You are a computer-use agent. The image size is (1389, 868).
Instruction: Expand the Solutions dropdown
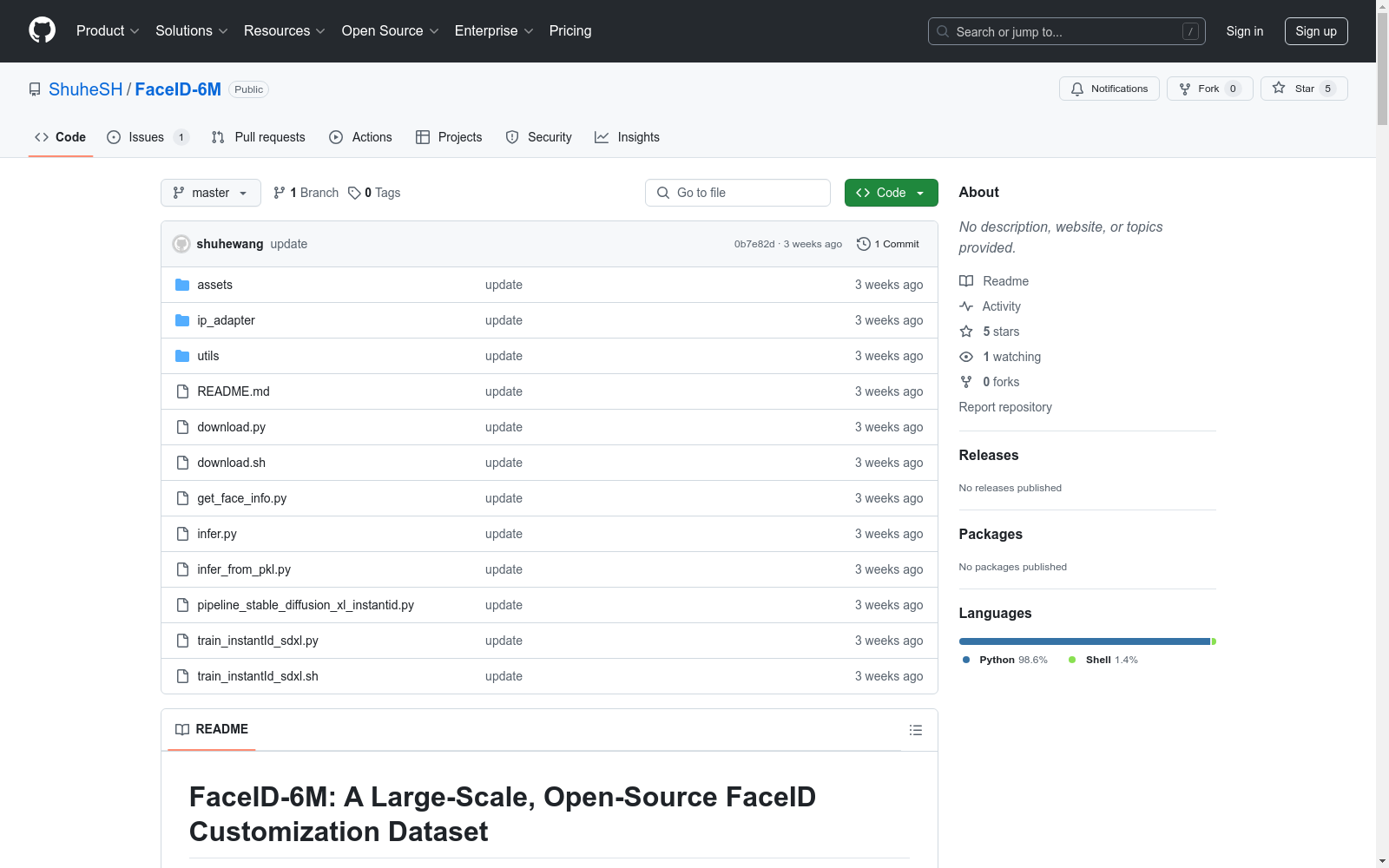click(x=192, y=31)
